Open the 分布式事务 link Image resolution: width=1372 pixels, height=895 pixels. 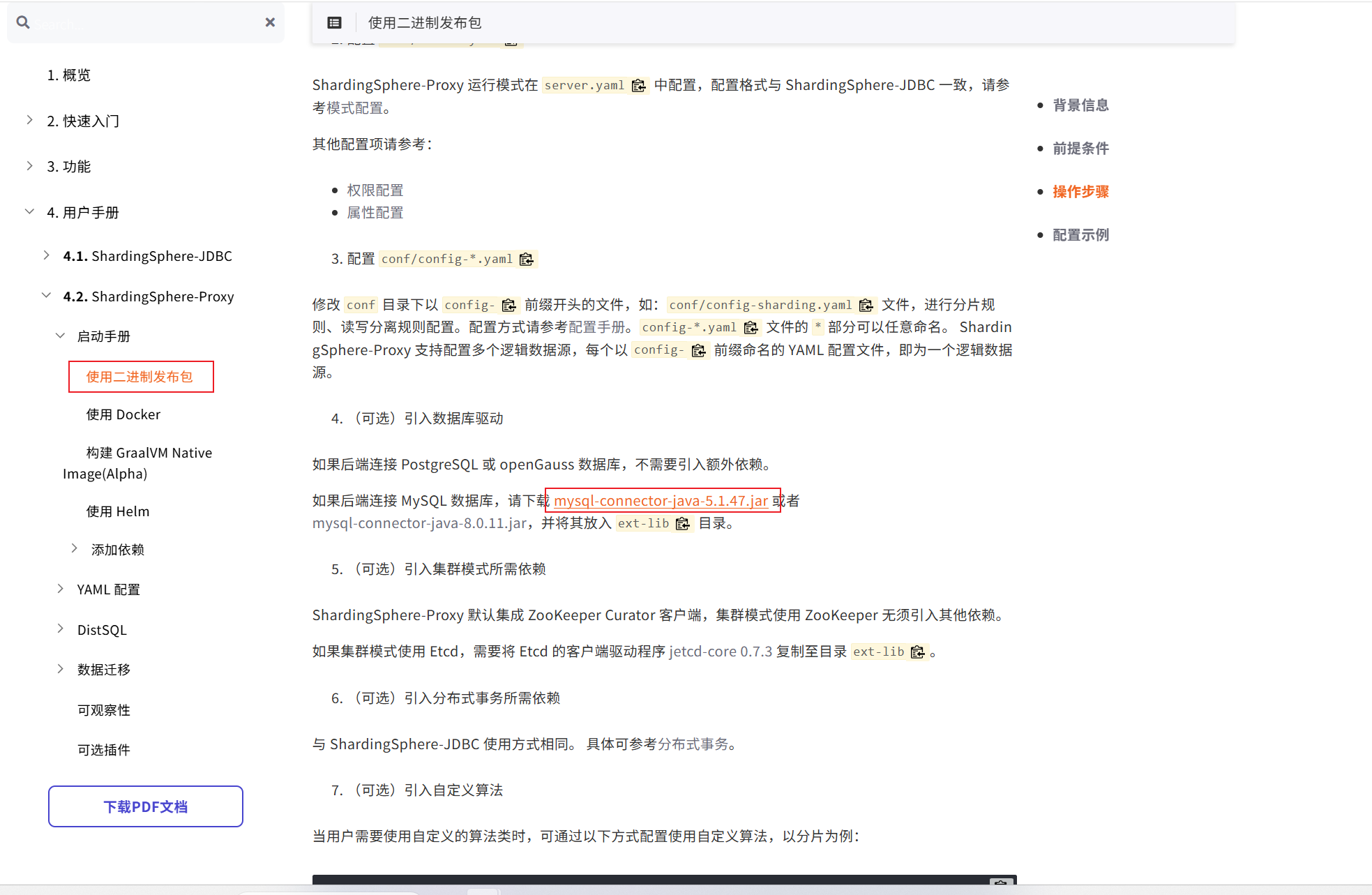693,744
